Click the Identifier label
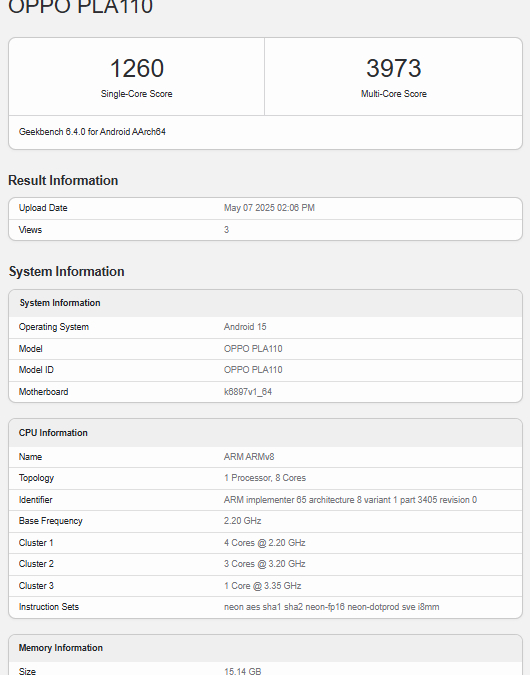530x675 pixels. pos(35,500)
